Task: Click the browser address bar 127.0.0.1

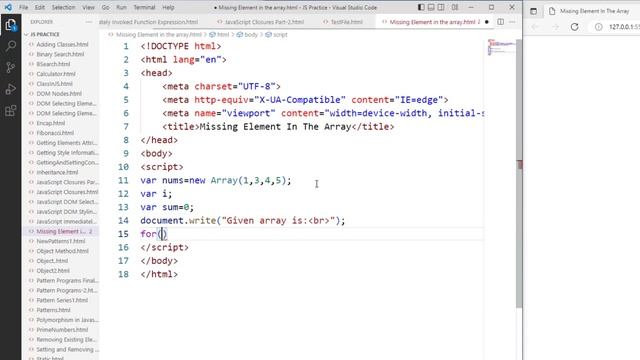Action: (x=624, y=27)
